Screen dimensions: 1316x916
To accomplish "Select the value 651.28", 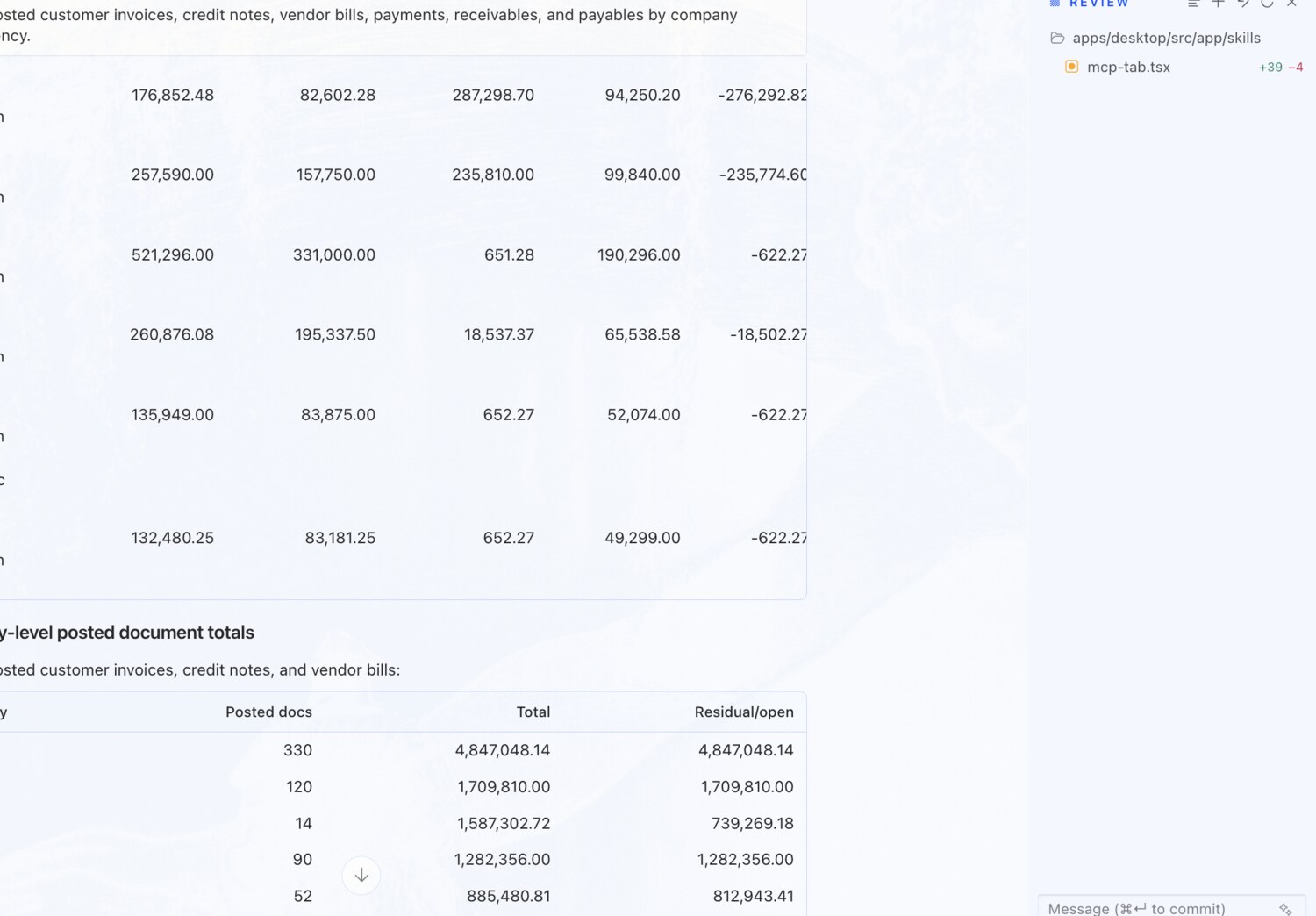I will pyautogui.click(x=509, y=254).
